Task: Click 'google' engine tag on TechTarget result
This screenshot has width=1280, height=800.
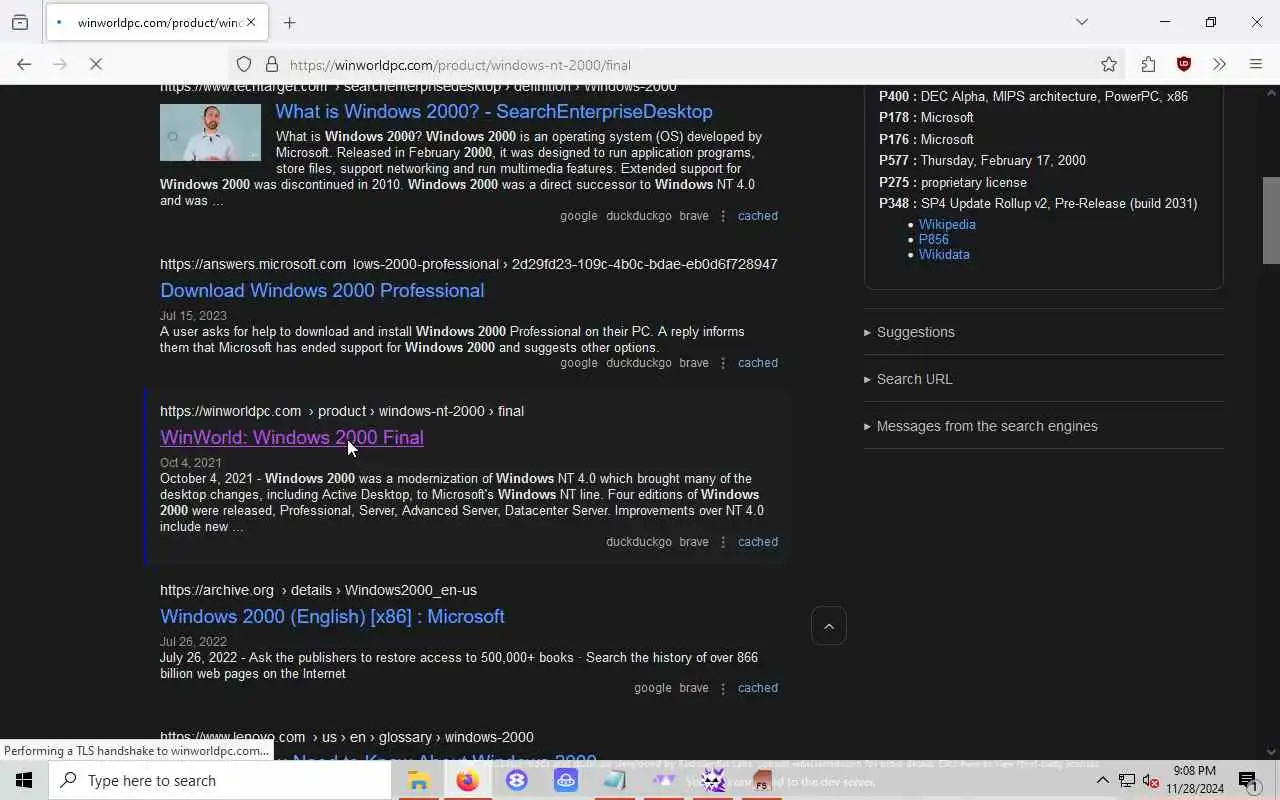Action: coord(578,216)
